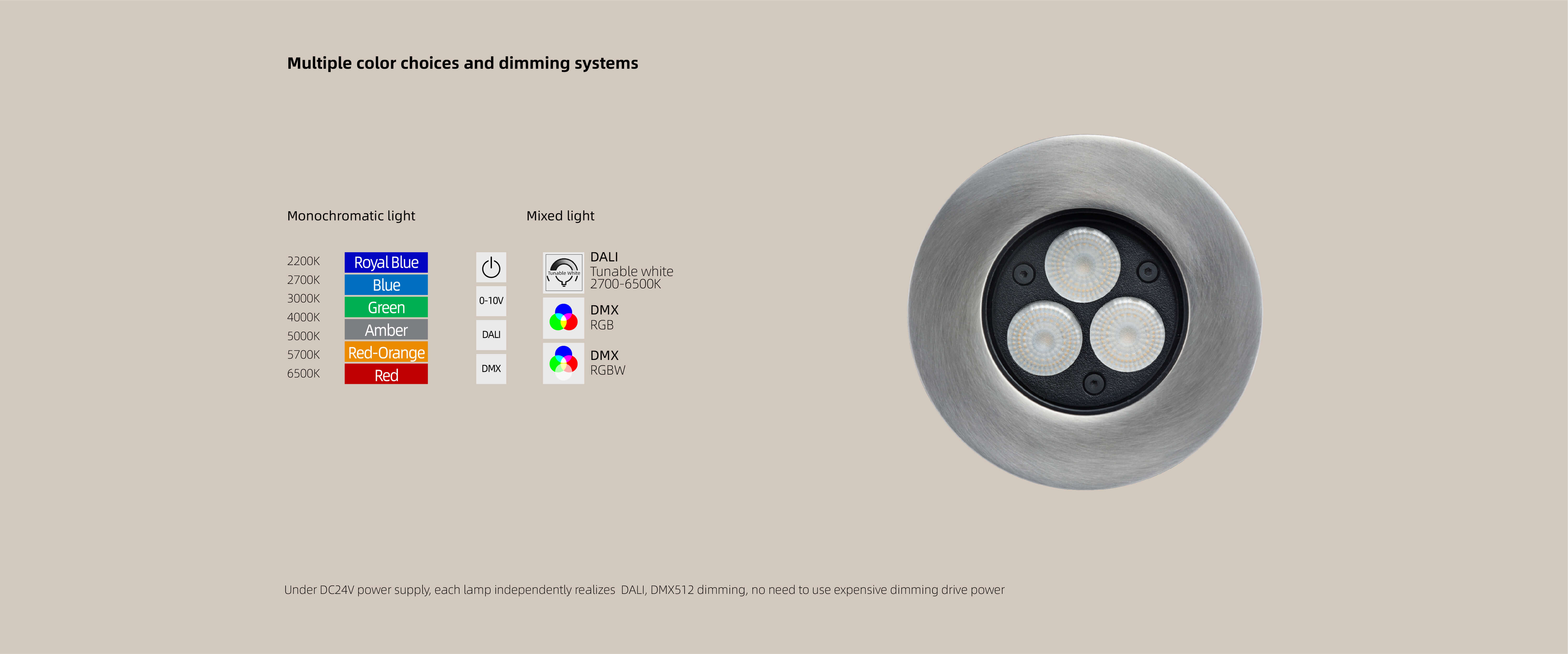Pick the Royal Blue color swatch
The height and width of the screenshot is (654, 1568).
(386, 262)
